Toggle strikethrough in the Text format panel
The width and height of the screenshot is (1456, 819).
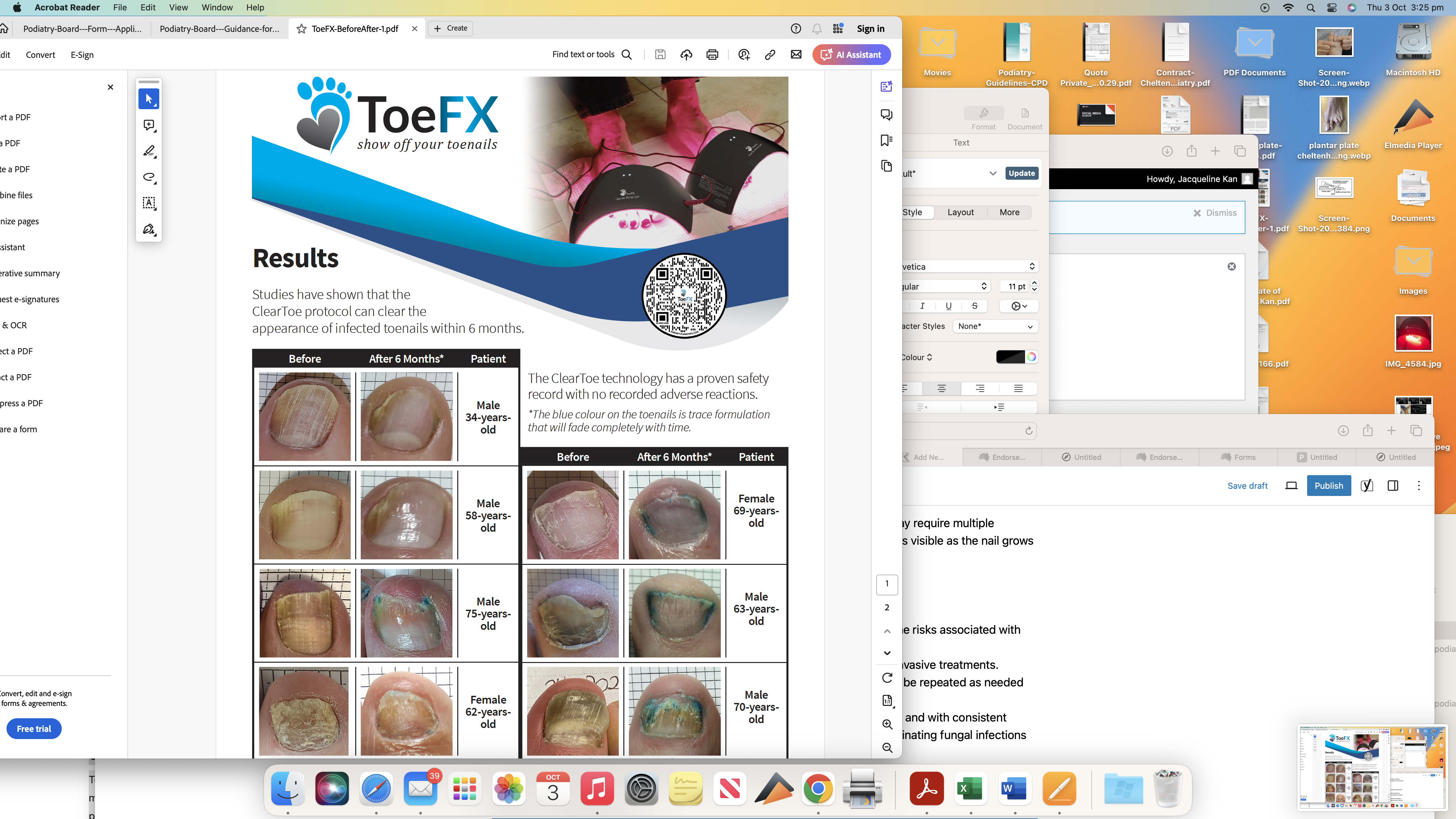point(974,306)
